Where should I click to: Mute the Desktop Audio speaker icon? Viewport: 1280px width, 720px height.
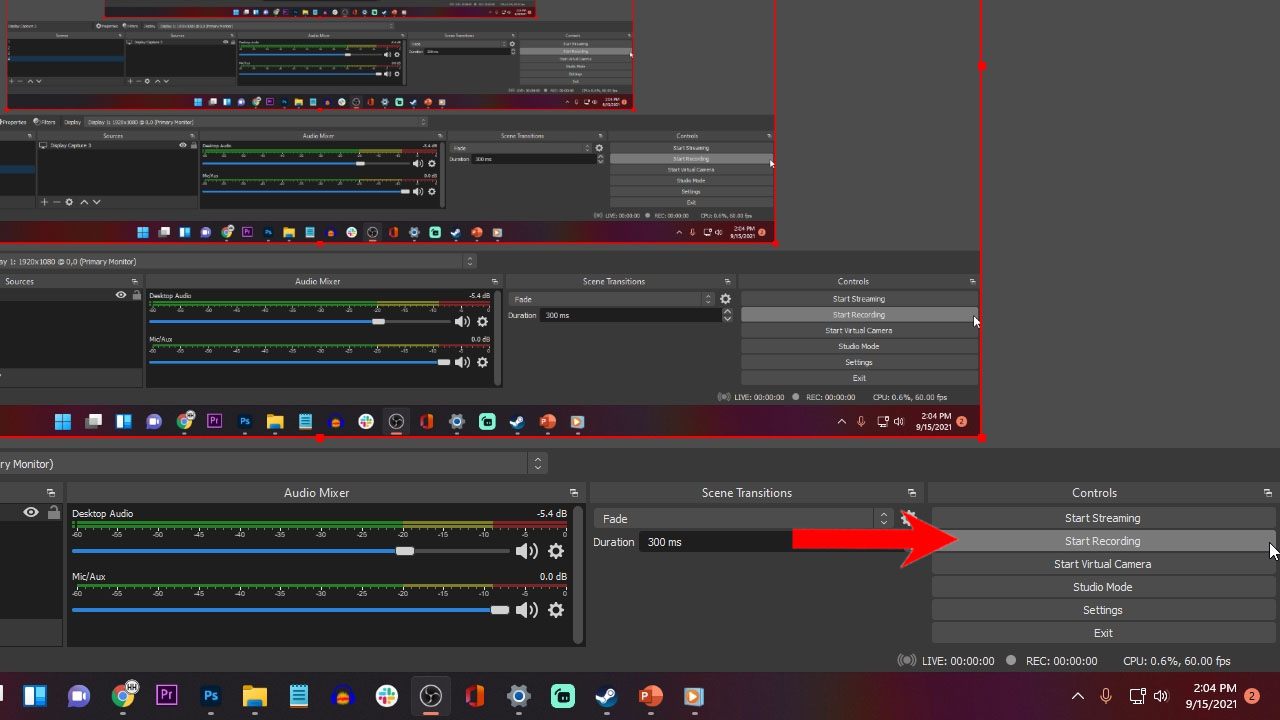coord(527,550)
